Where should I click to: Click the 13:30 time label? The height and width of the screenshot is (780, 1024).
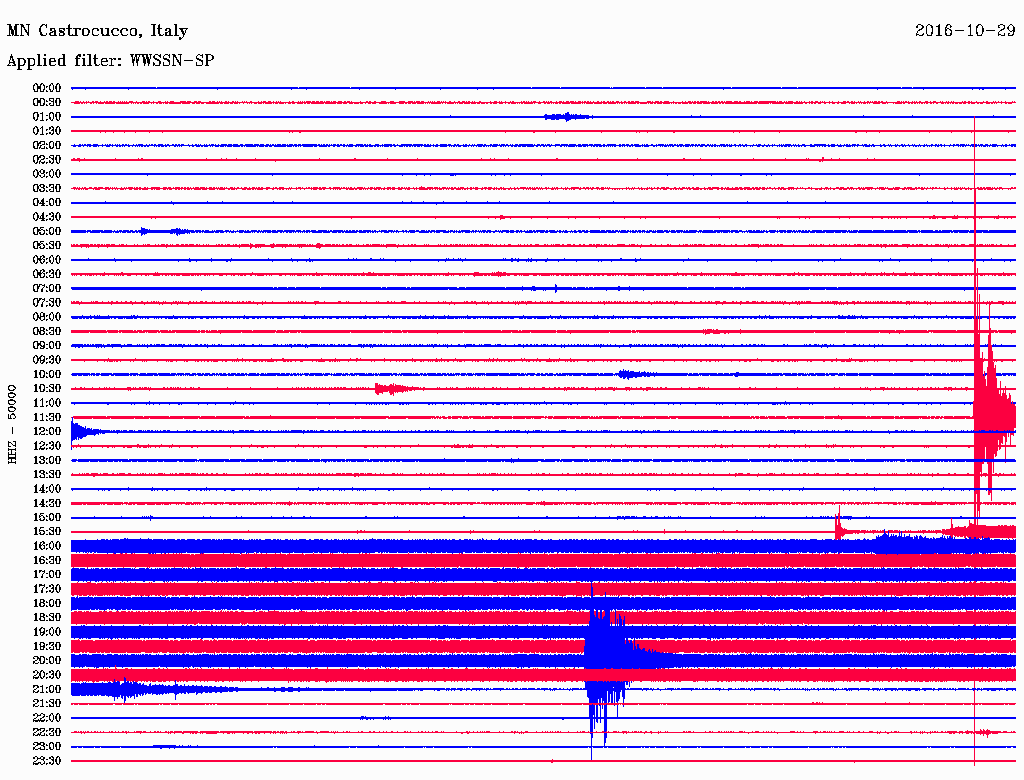(x=47, y=474)
